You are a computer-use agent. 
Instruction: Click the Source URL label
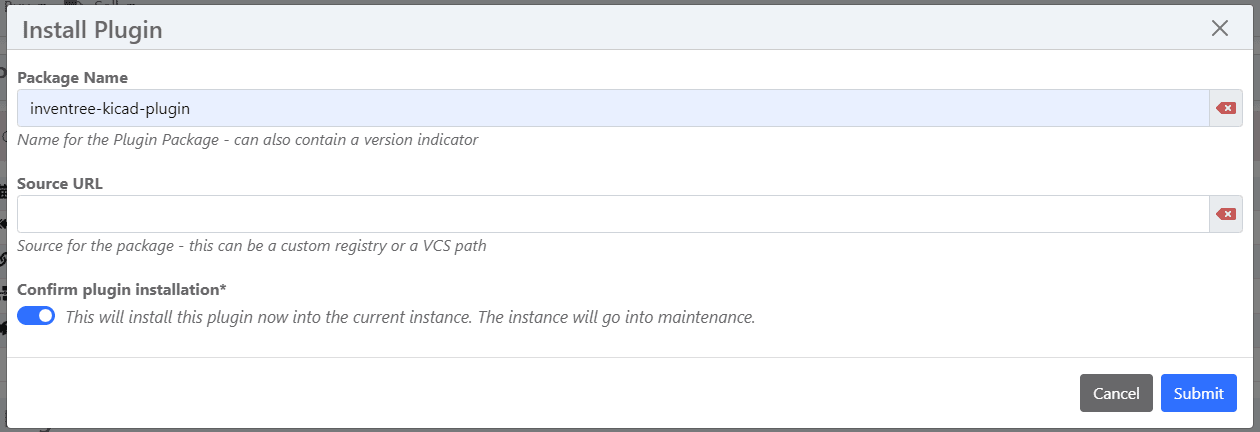[60, 184]
